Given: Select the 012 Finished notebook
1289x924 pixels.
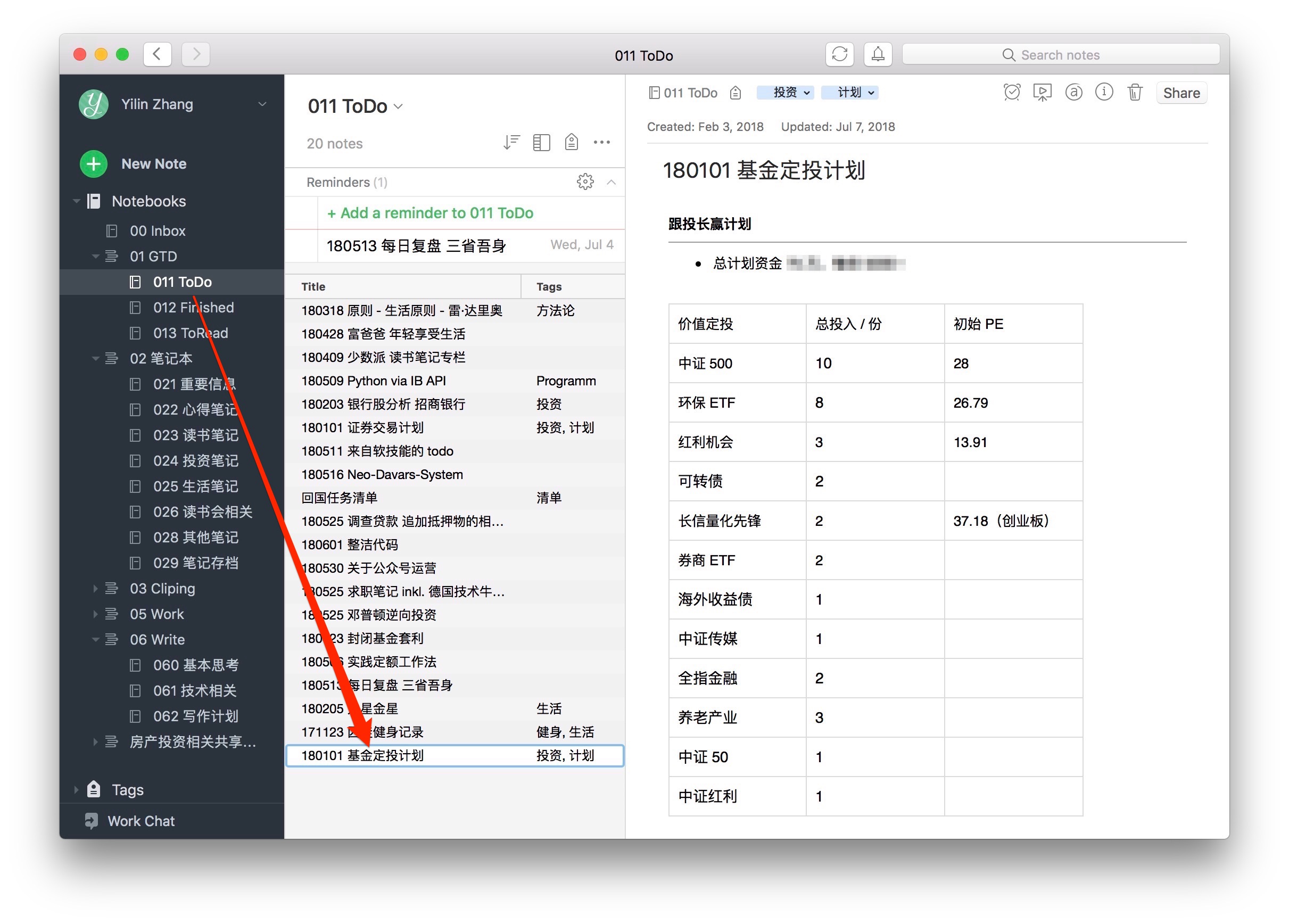Looking at the screenshot, I should coord(193,308).
